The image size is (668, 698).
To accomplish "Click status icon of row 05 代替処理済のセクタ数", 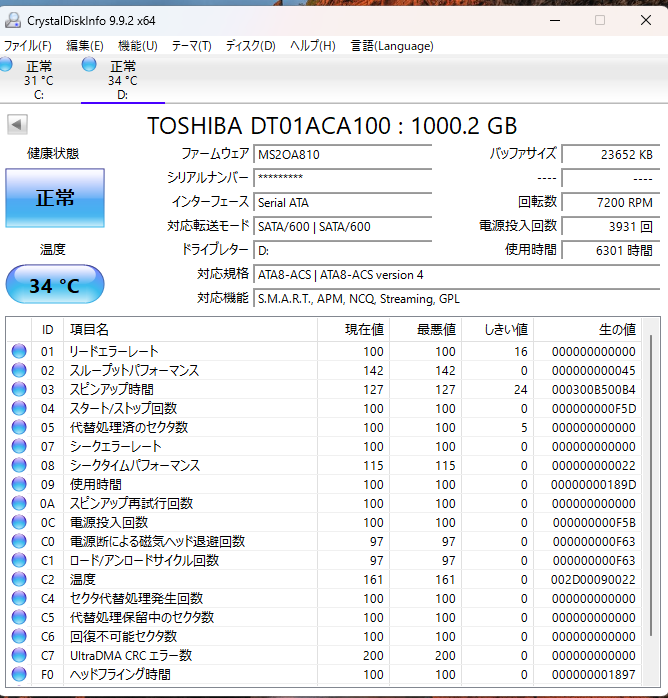I will 19,427.
